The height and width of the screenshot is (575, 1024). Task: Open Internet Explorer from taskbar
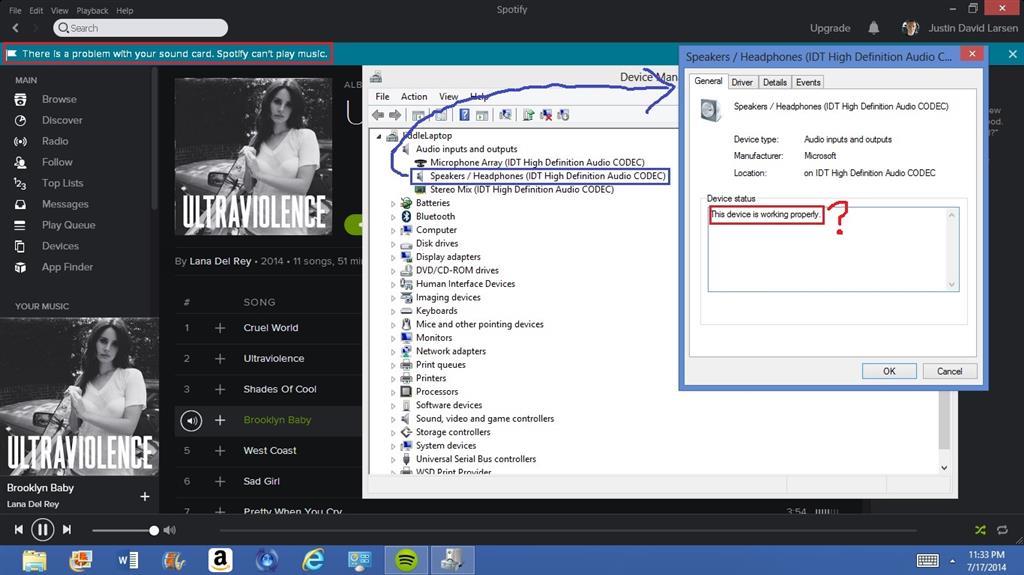(x=313, y=560)
